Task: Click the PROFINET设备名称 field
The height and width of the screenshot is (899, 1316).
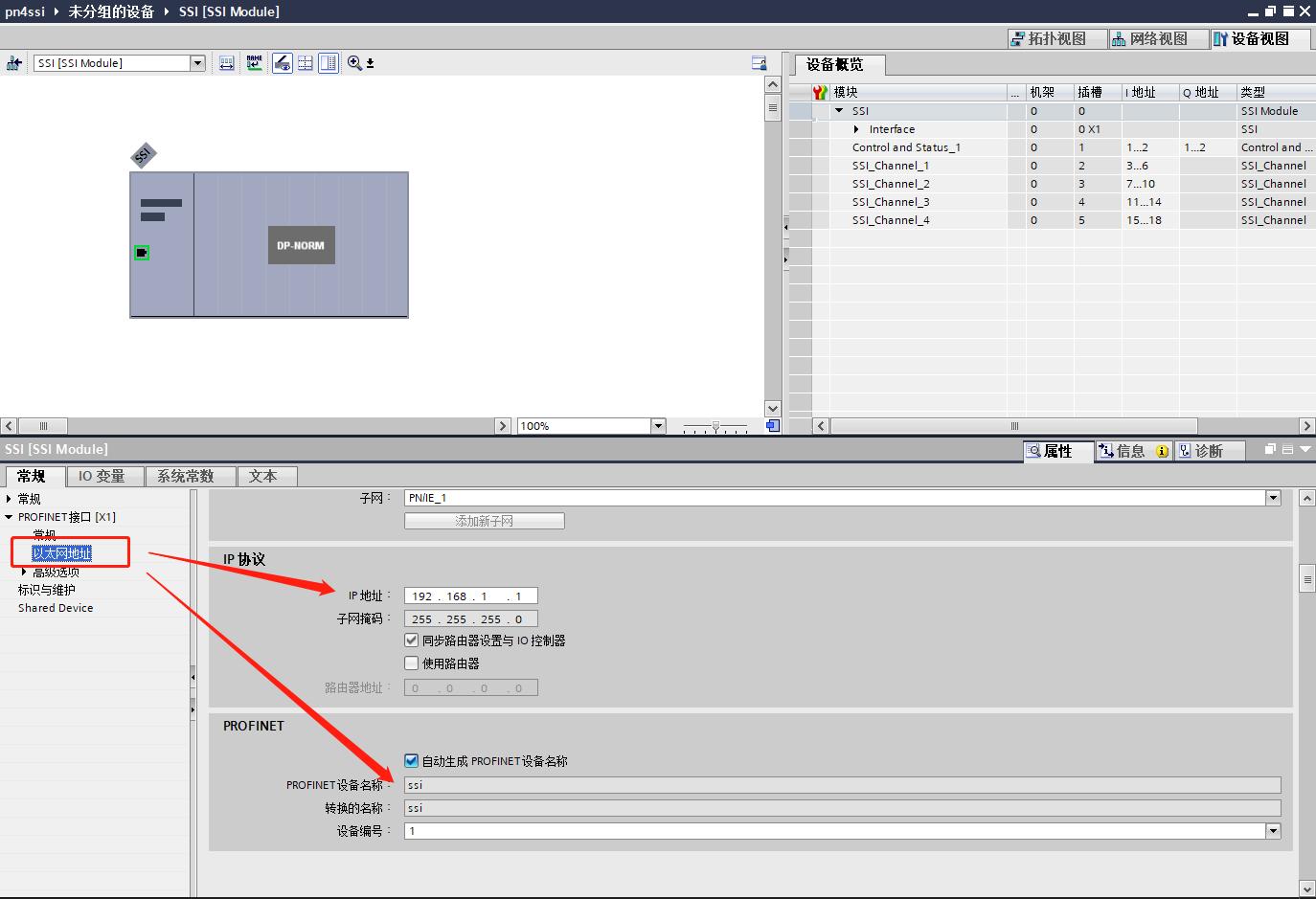Action: click(843, 785)
